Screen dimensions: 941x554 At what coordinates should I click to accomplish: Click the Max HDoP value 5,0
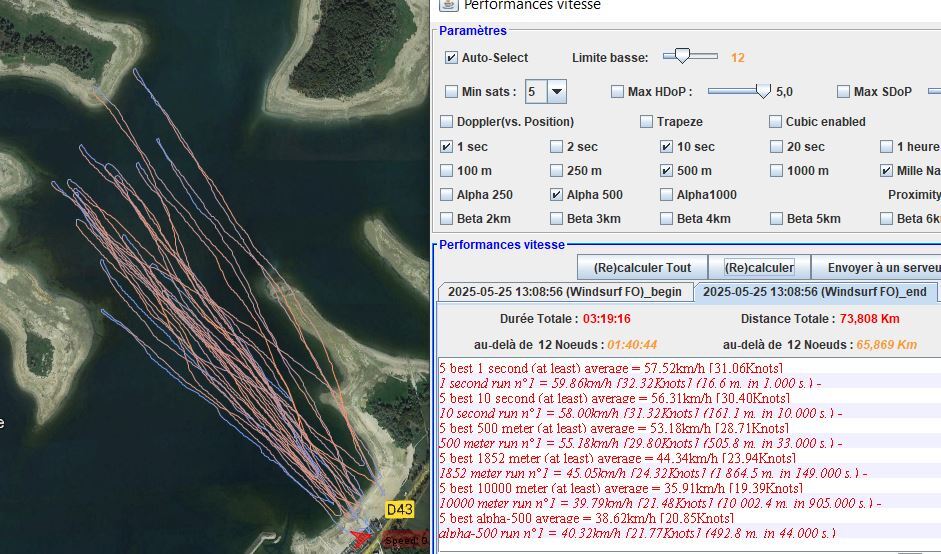pyautogui.click(x=784, y=92)
